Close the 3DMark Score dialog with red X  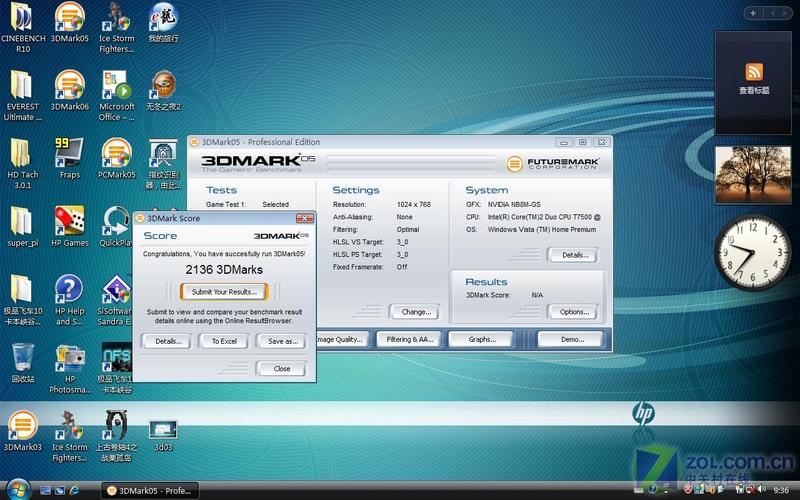305,218
